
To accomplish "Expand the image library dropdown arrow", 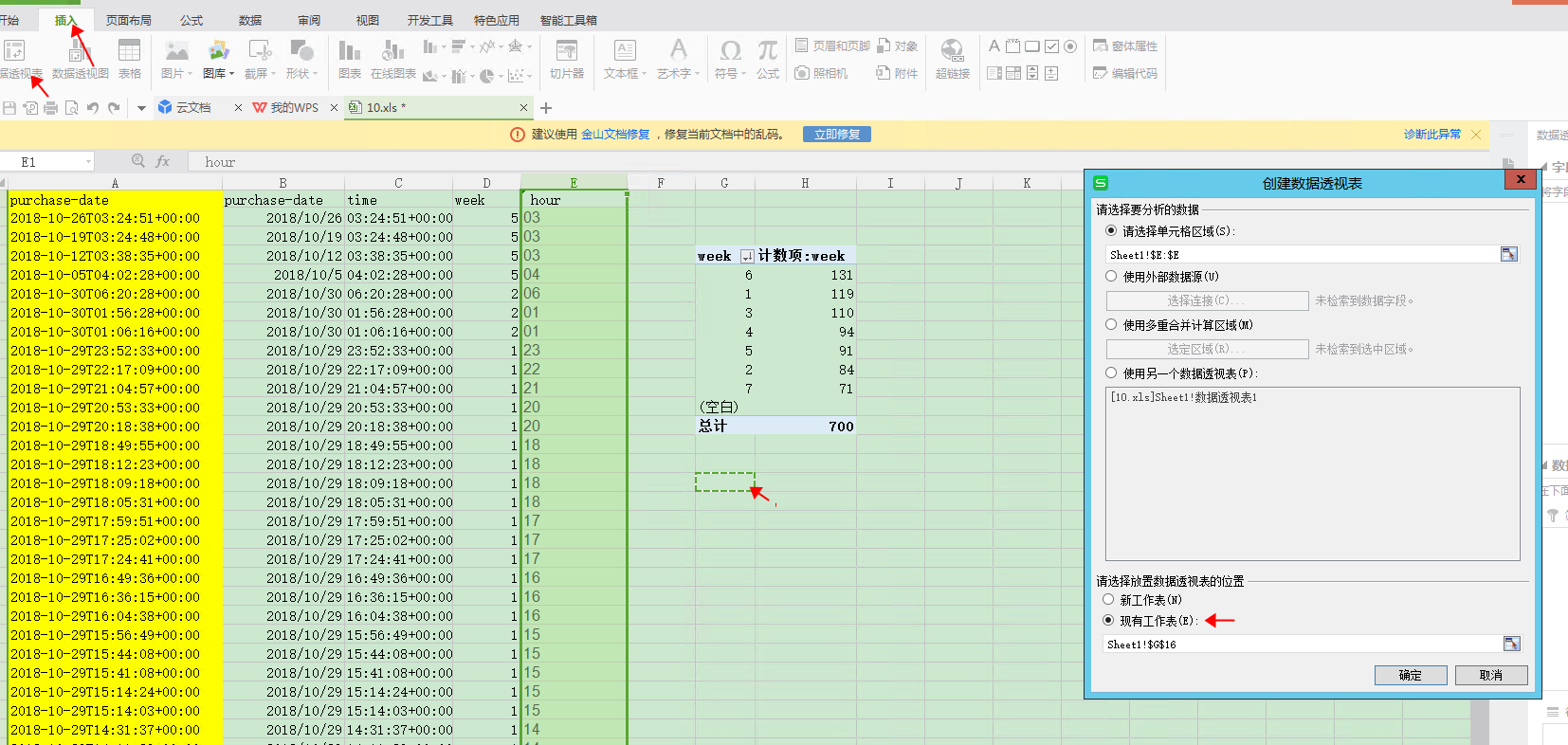I will (x=231, y=74).
